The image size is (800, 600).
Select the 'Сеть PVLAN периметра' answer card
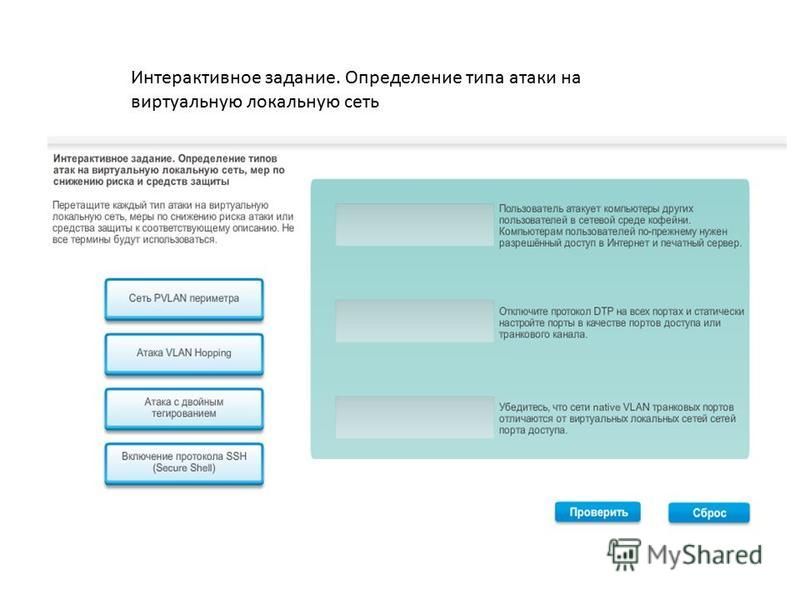tap(184, 299)
